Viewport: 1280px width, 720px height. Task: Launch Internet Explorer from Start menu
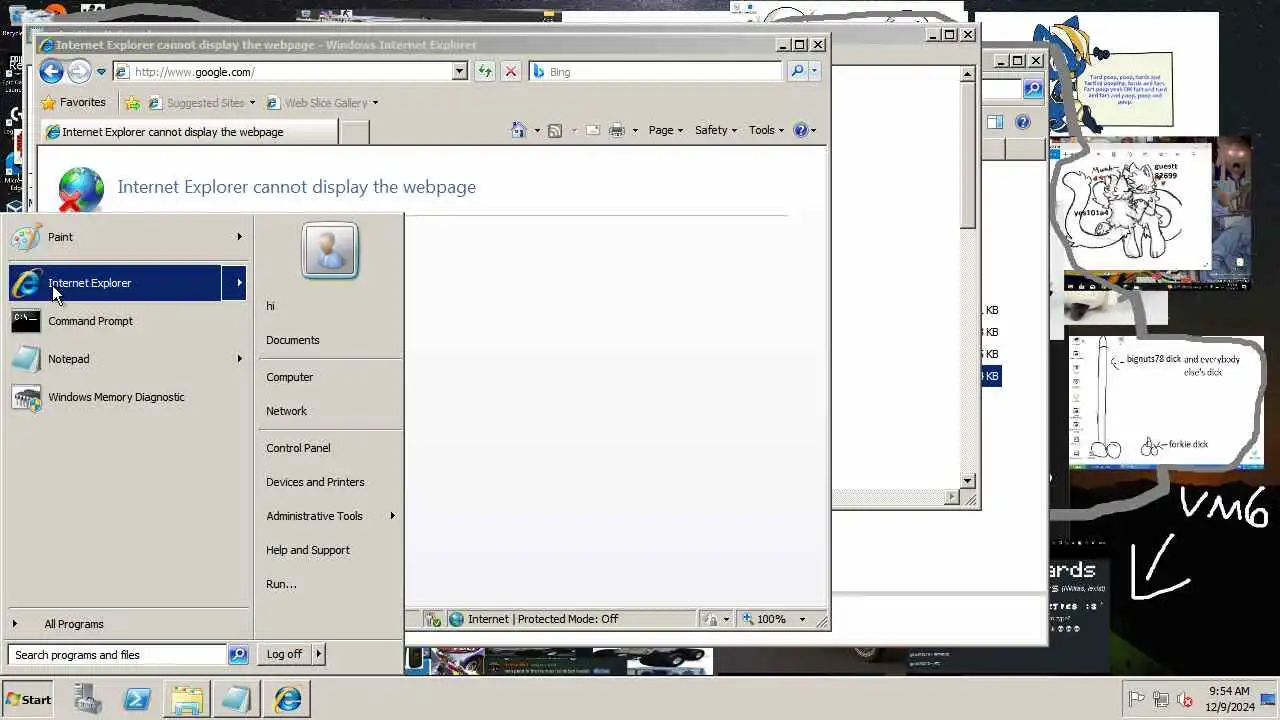tap(115, 283)
